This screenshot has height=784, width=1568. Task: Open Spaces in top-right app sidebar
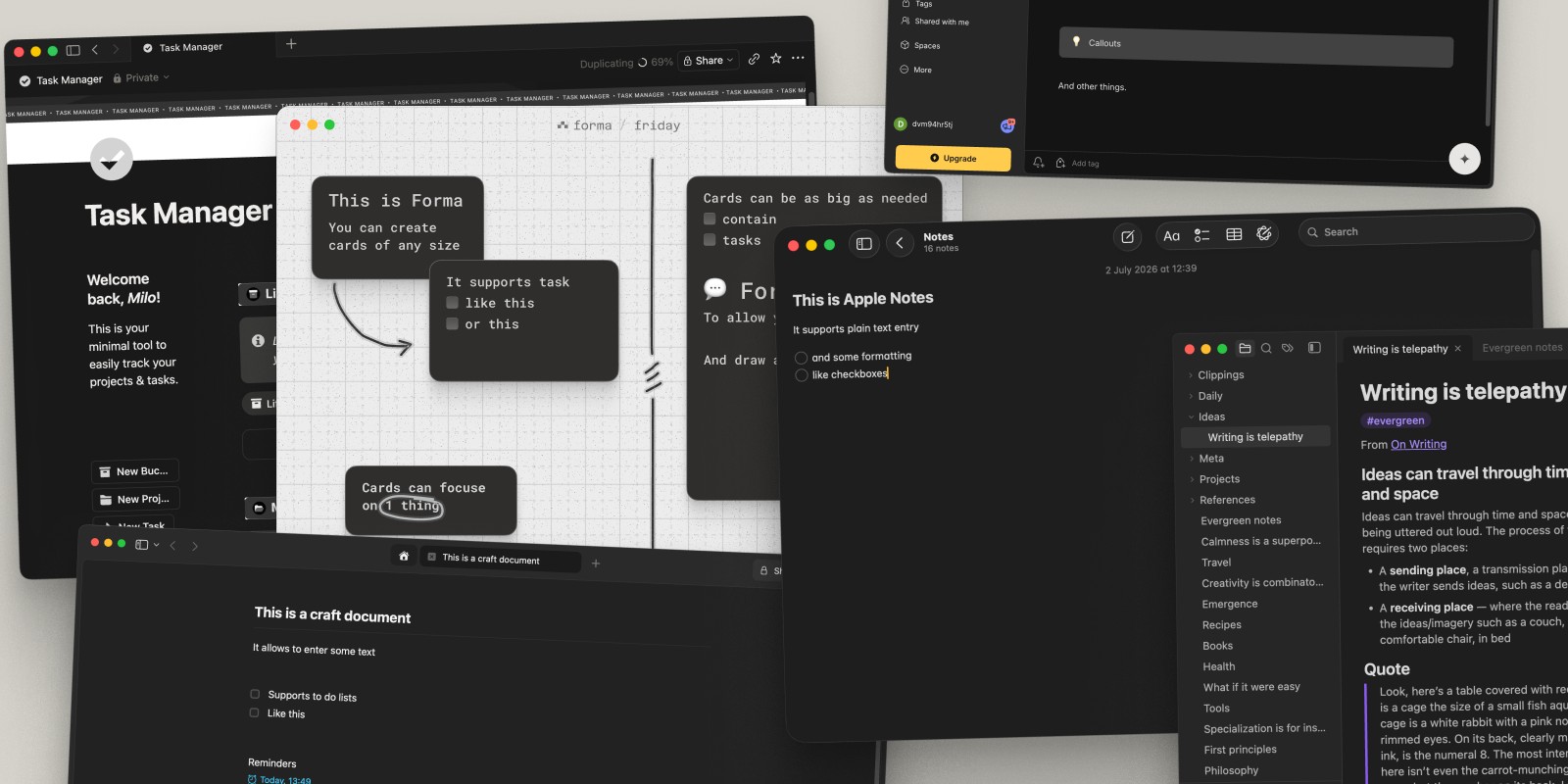pos(919,45)
